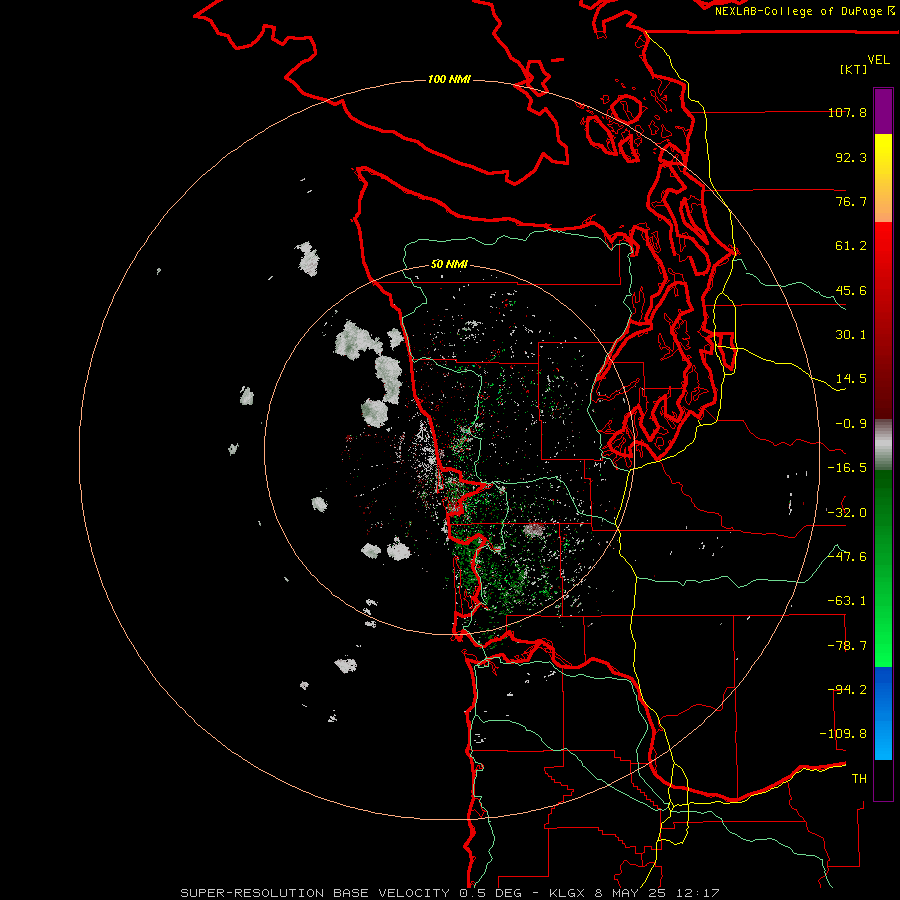
Task: Click the 100 NMI range ring label
Action: point(449,79)
